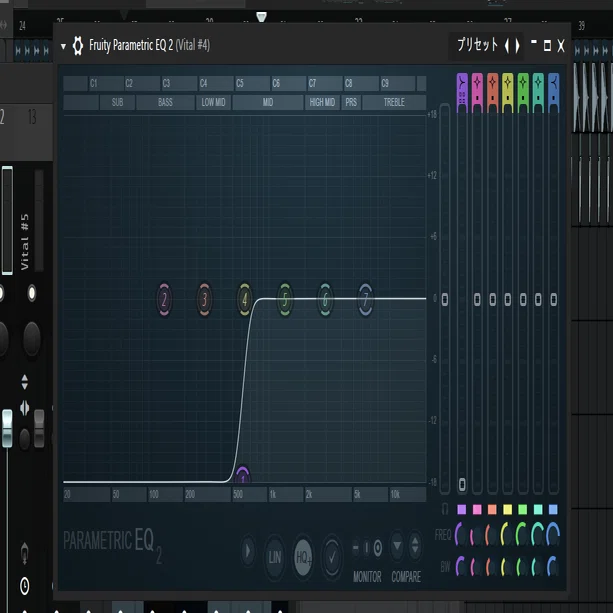Click the mixer up-down arrows stepper icon
Image resolution: width=613 pixels, height=613 pixels.
click(x=24, y=382)
